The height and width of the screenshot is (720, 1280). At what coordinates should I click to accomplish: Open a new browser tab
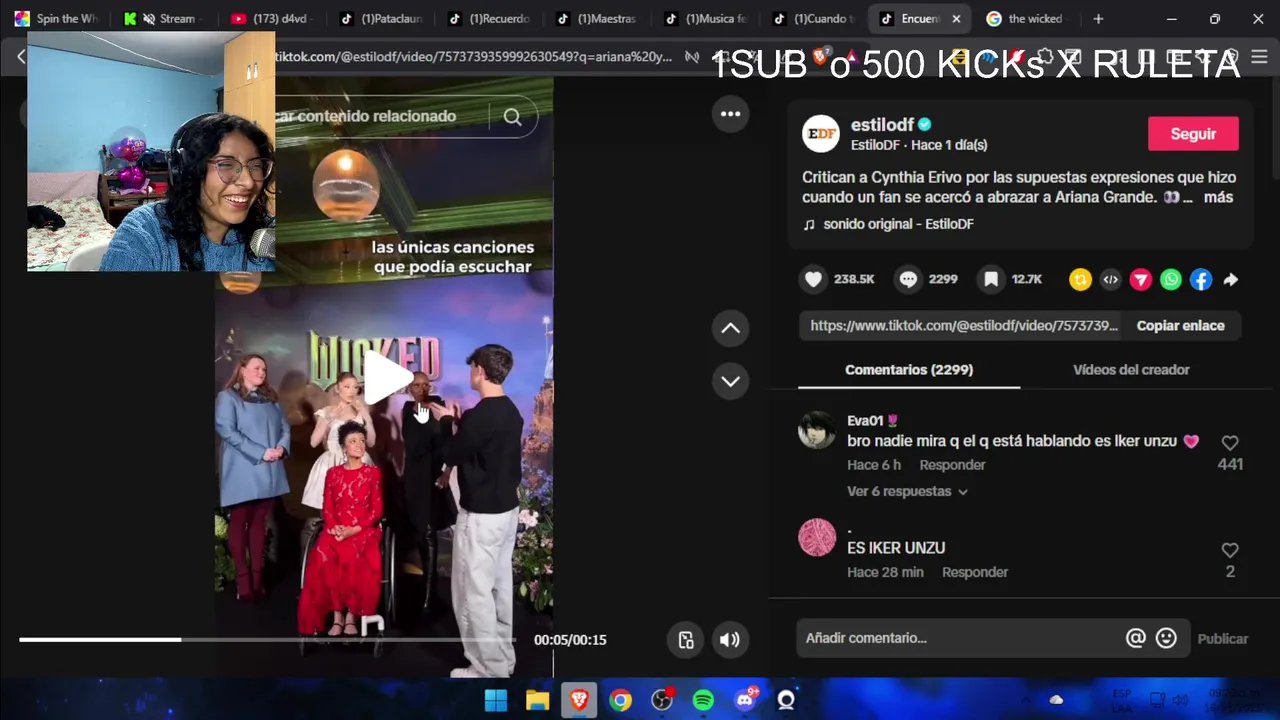tap(1098, 18)
